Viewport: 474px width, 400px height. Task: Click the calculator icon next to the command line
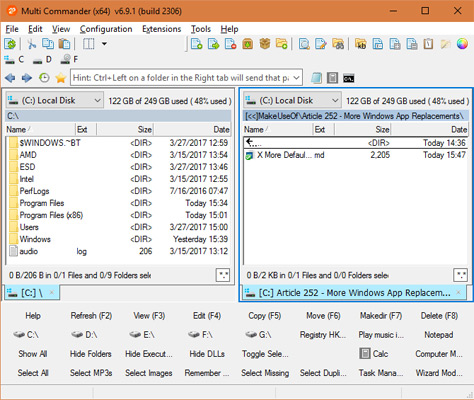(332, 78)
